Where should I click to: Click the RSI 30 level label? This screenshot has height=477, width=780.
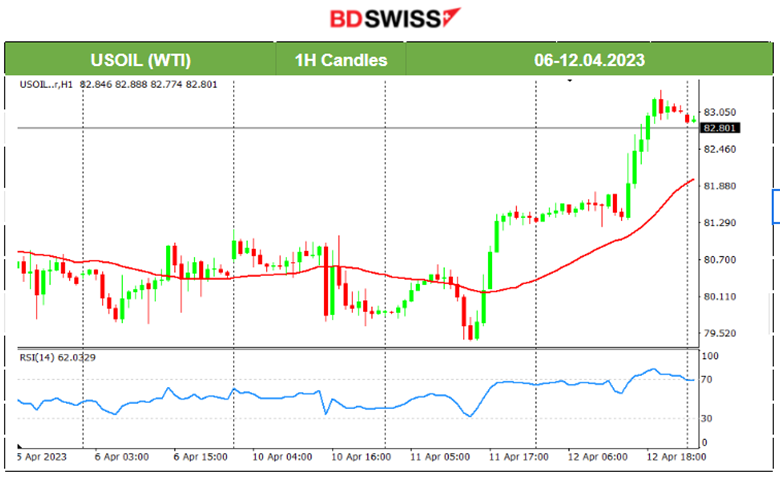click(x=706, y=418)
